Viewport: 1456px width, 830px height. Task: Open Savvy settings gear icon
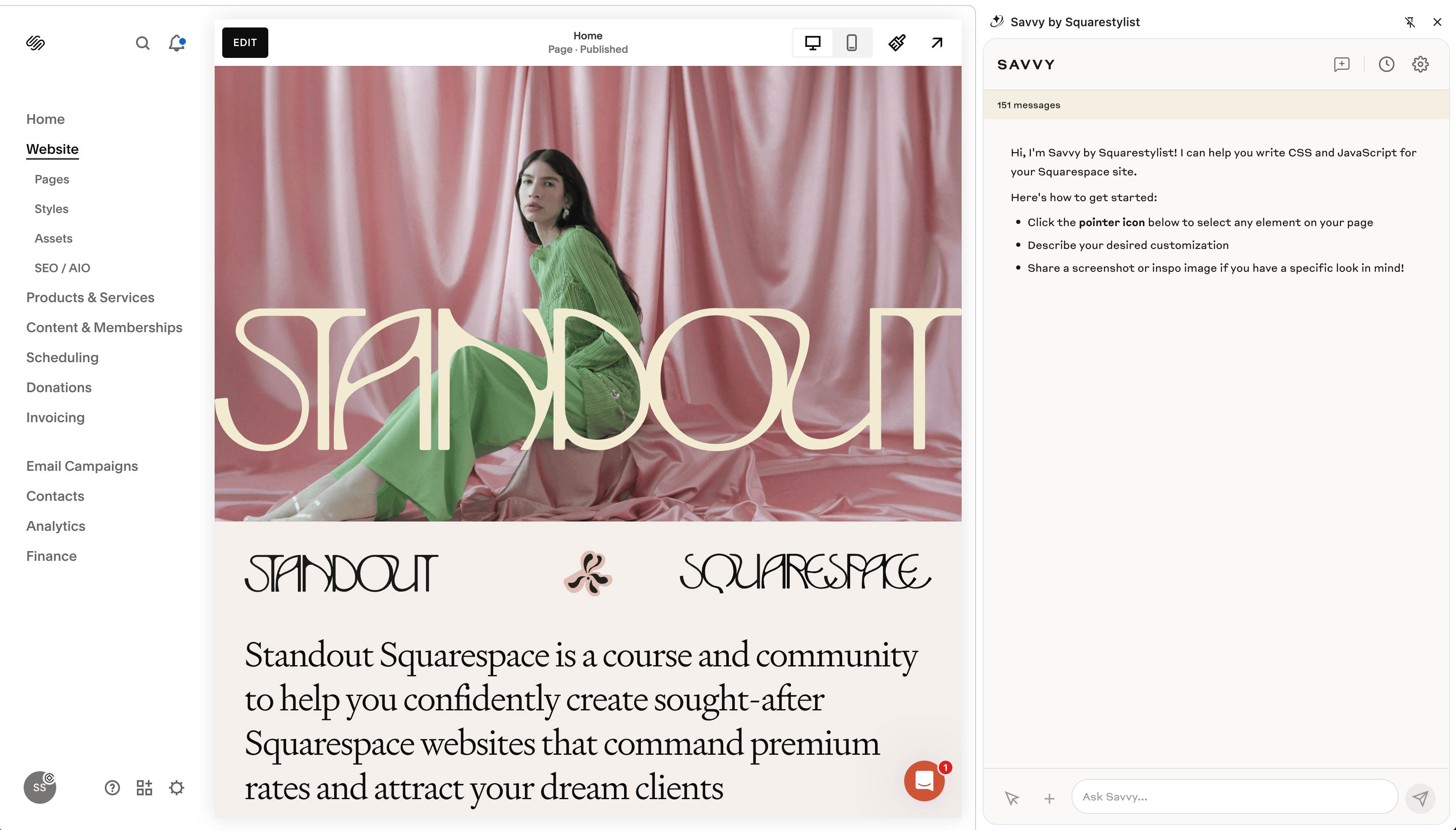click(x=1420, y=64)
